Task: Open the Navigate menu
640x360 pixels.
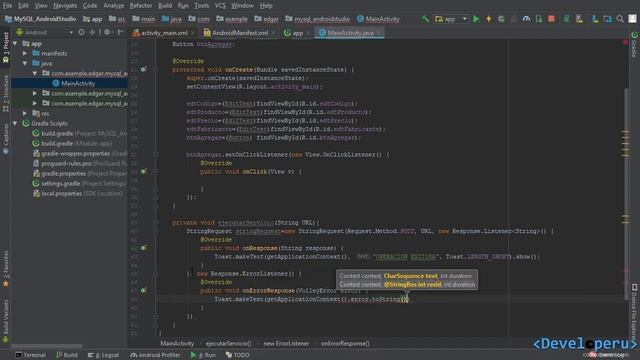Action: click(x=65, y=6)
